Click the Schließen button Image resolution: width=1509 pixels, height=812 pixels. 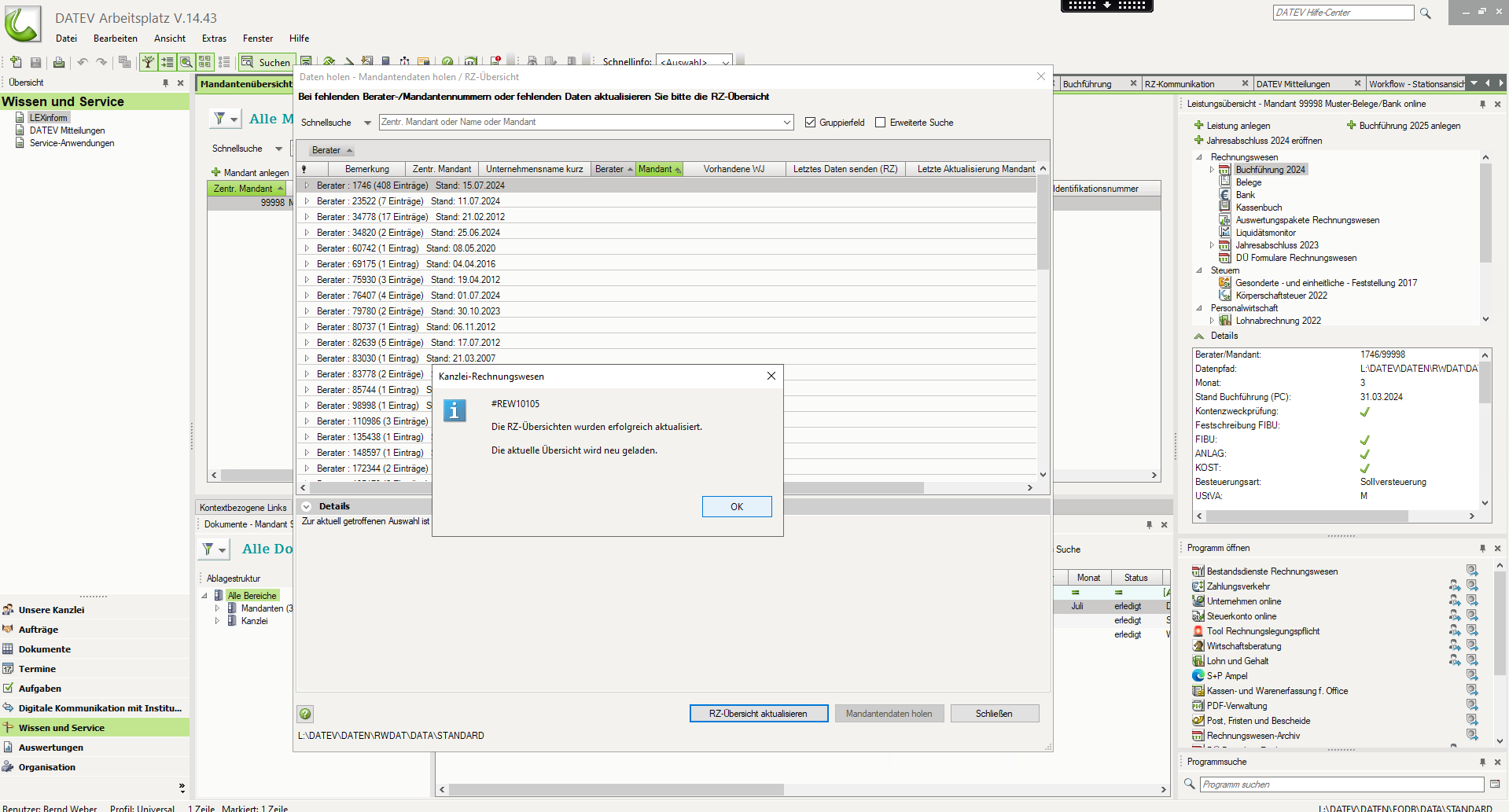point(994,714)
